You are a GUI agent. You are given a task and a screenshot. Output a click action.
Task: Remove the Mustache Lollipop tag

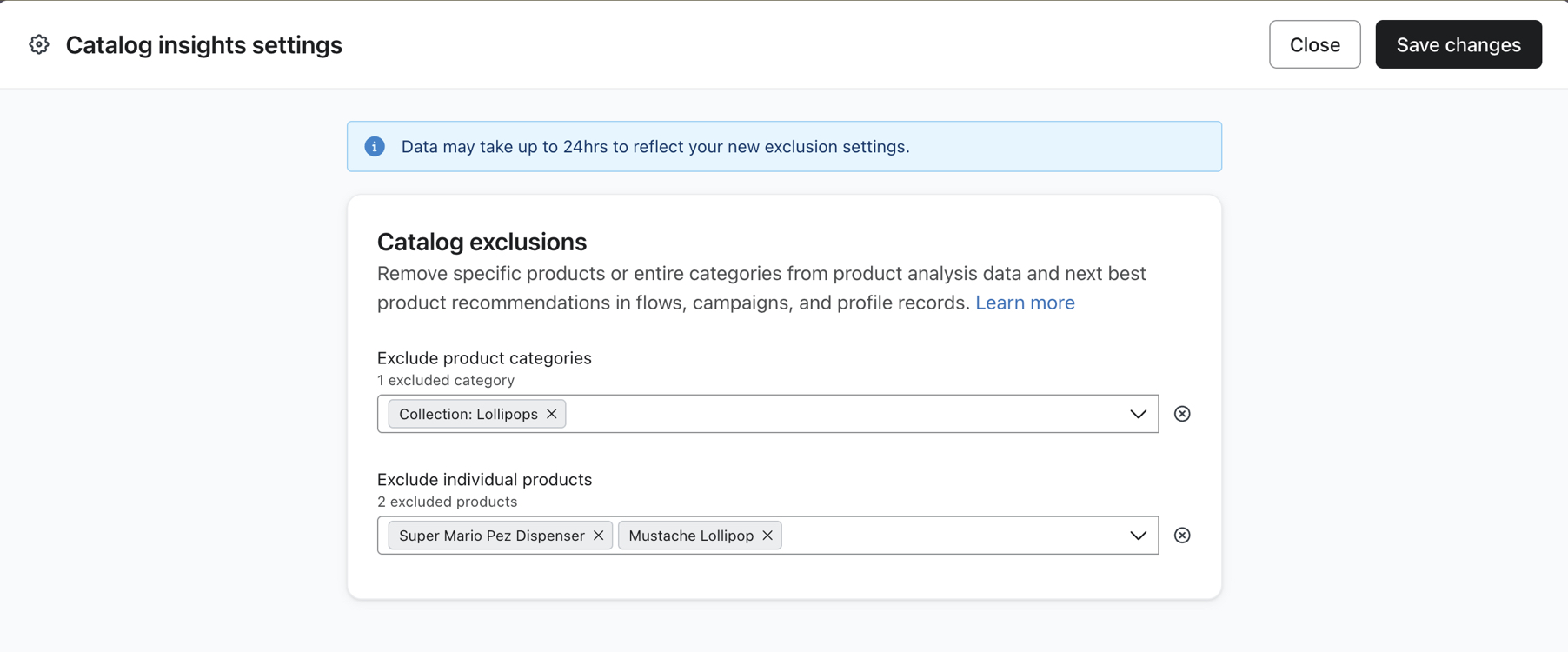767,536
